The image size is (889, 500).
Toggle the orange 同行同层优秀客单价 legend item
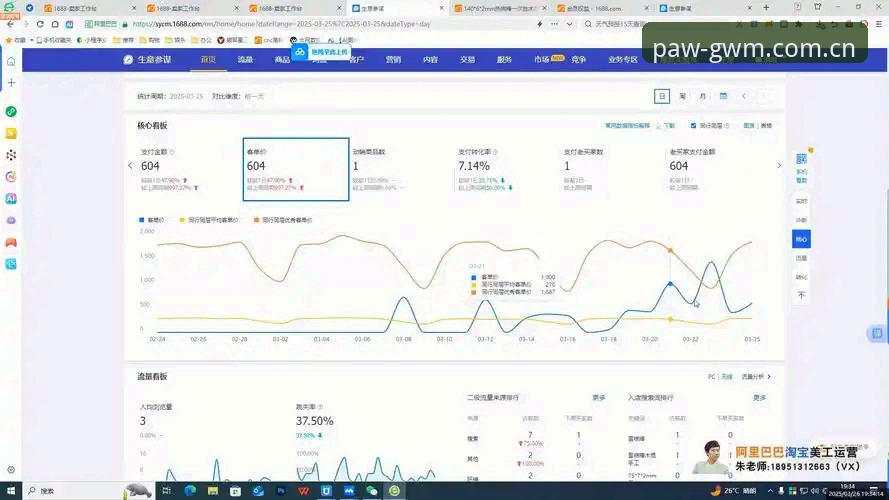coord(283,220)
